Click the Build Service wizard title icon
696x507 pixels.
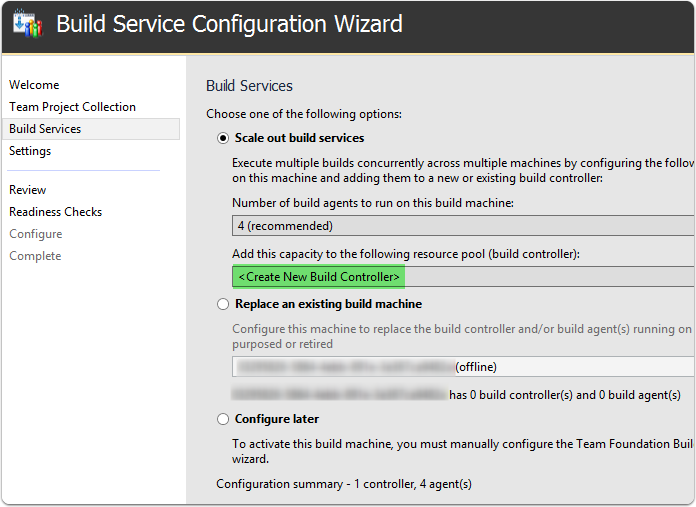point(25,22)
